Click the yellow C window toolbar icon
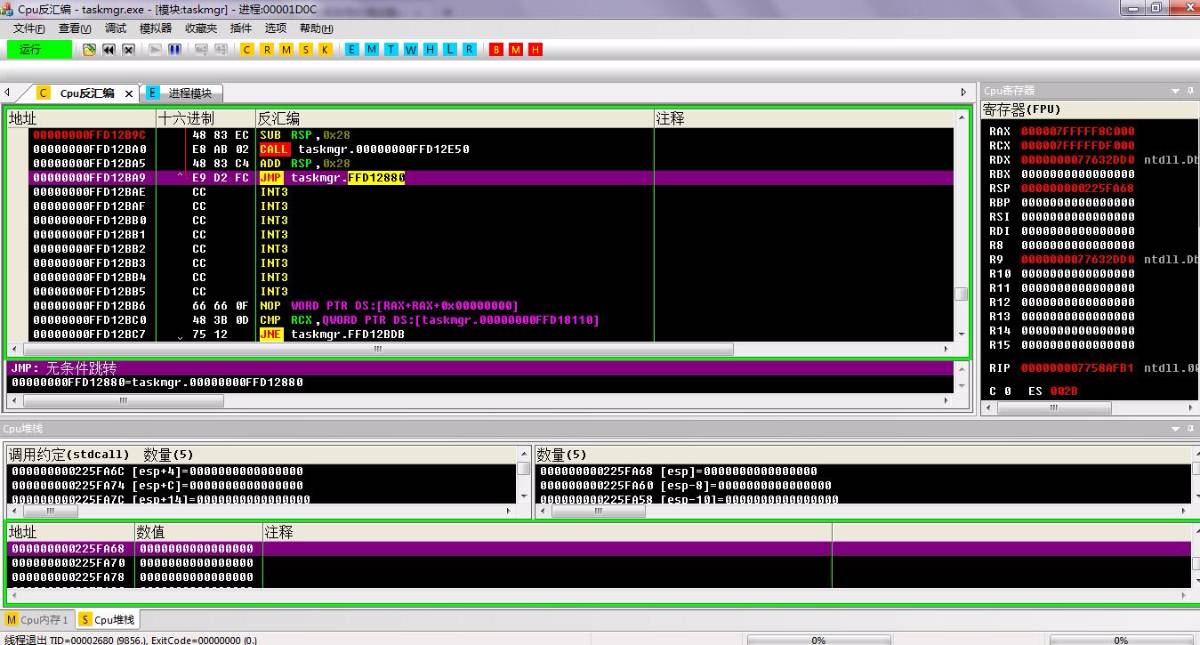1200x645 pixels. (x=248, y=49)
